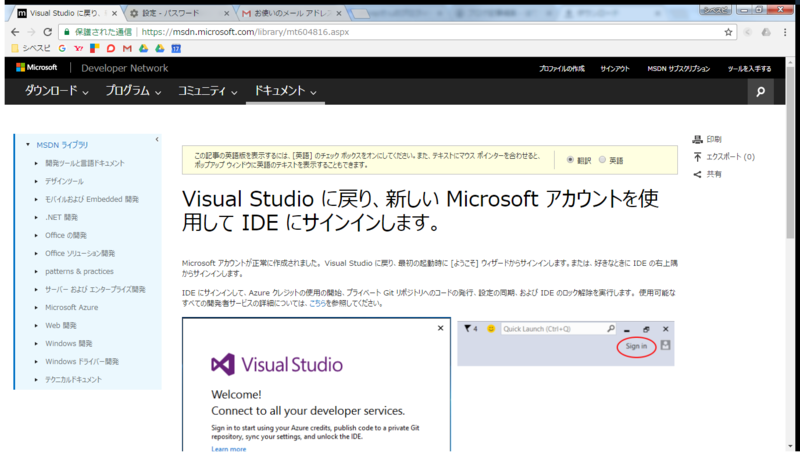Switch to the お使いのメール アドレス Gmail tab

click(x=291, y=14)
